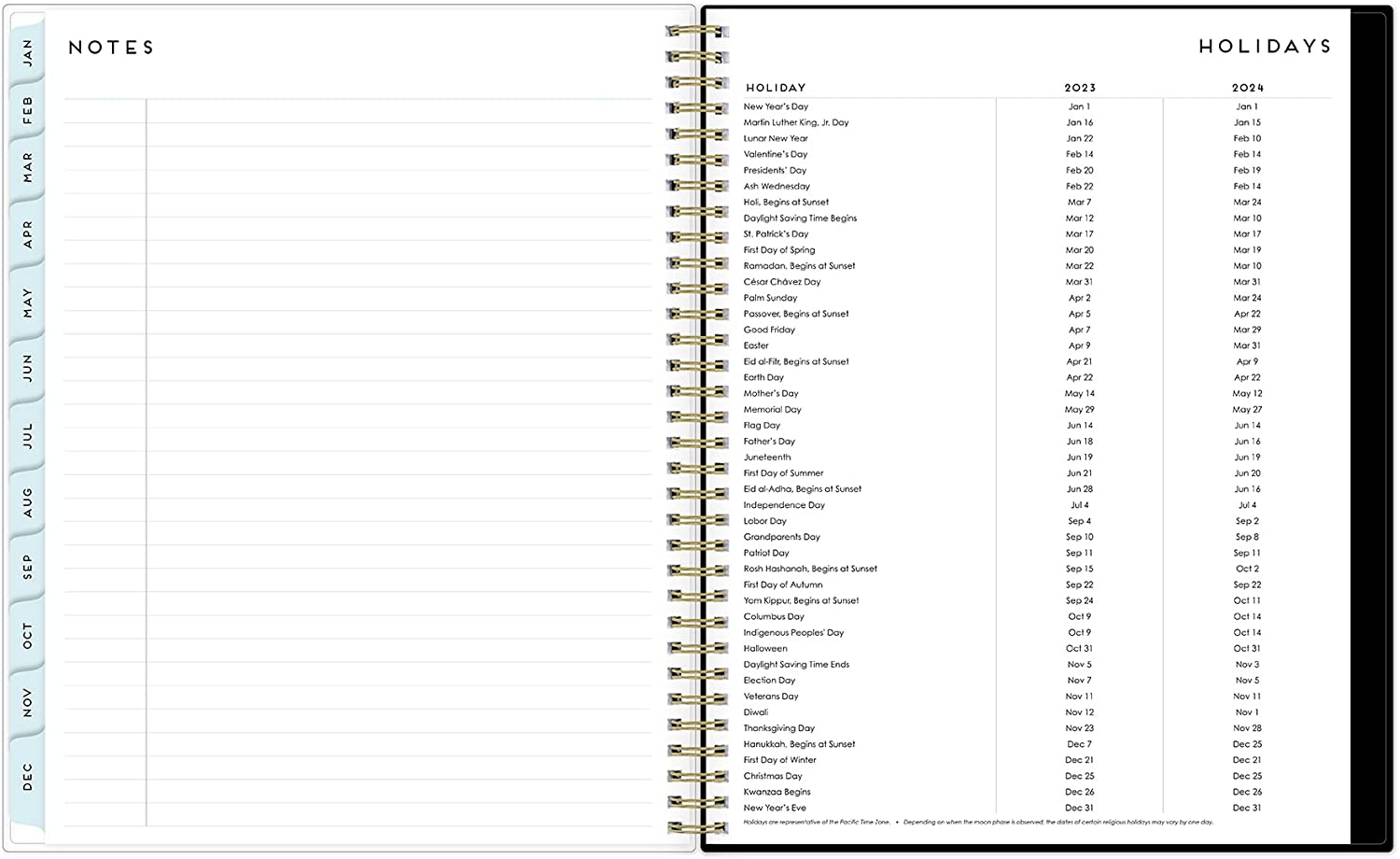Click the NOTES page heading
The image size is (1400, 859).
[x=111, y=48]
